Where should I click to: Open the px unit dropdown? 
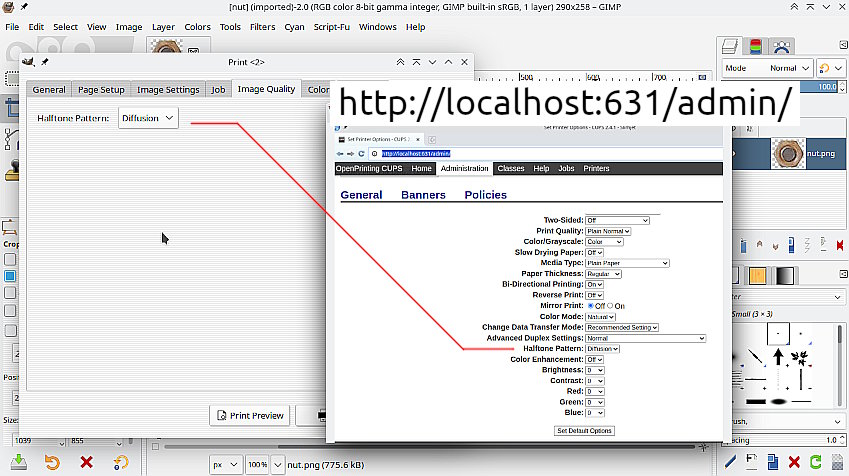pyautogui.click(x=225, y=465)
